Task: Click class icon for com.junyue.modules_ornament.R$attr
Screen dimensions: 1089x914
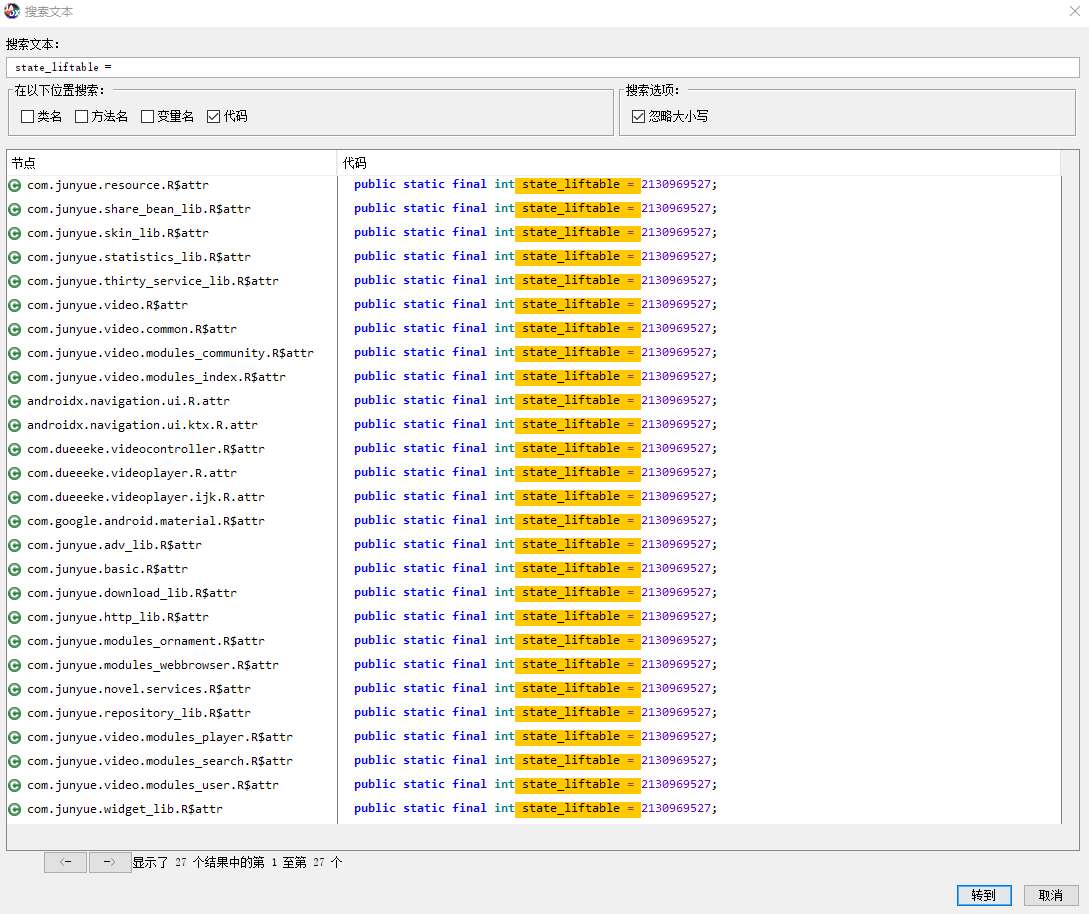Action: (15, 642)
